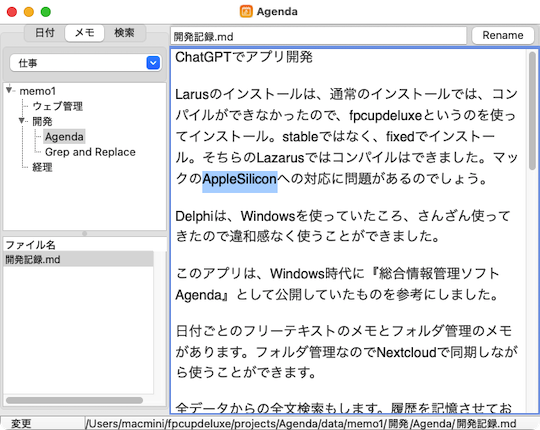Select 開発記録.md in the file list
Screen dimensions: 540x430
click(x=79, y=259)
